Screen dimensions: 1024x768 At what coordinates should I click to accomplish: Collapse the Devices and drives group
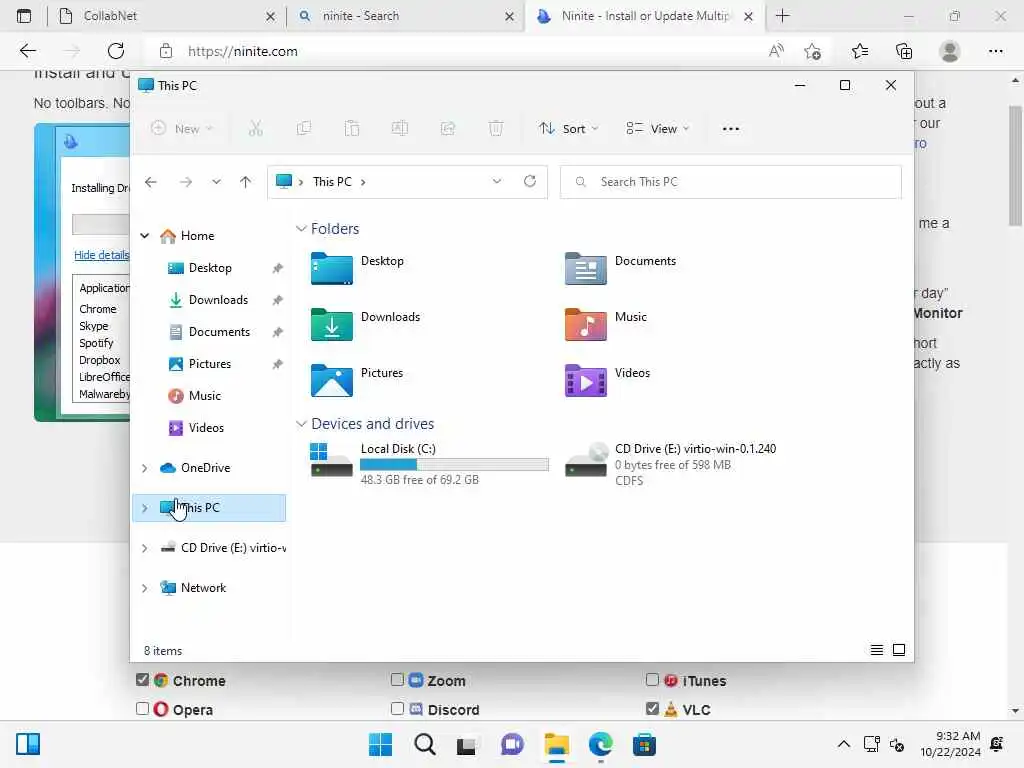pyautogui.click(x=301, y=424)
